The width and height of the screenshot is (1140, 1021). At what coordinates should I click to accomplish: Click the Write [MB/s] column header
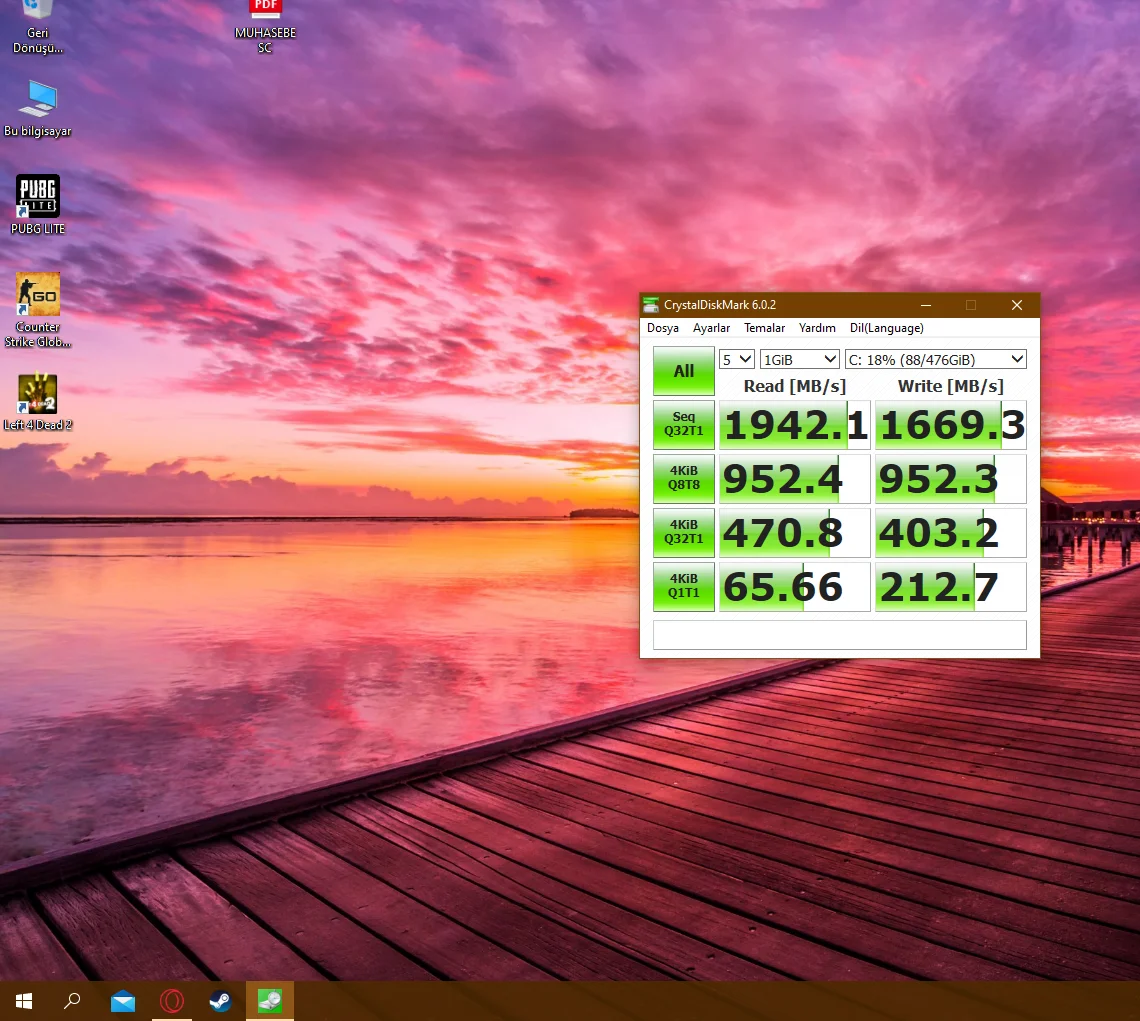pos(950,386)
